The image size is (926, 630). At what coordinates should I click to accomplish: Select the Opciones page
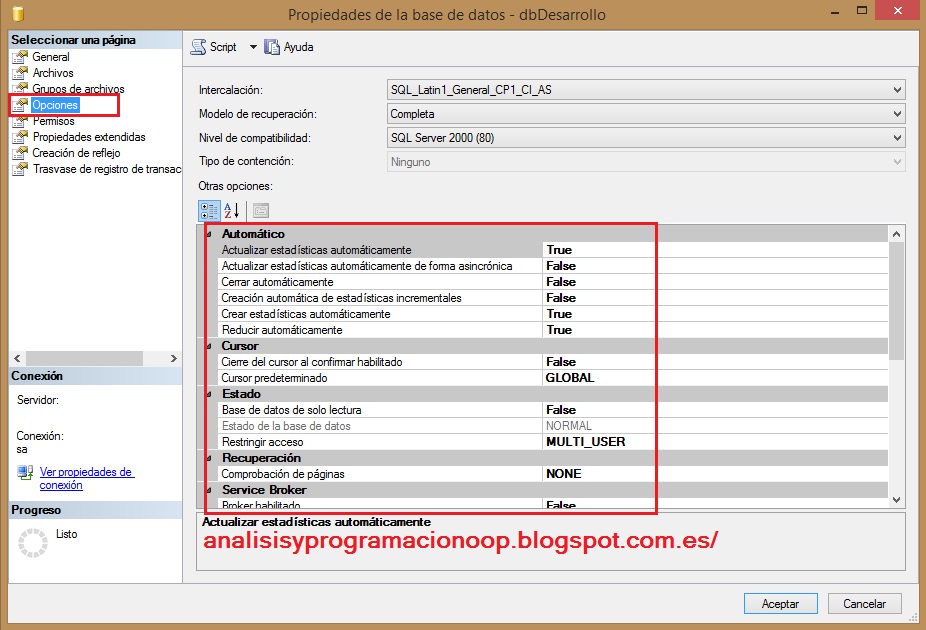55,105
